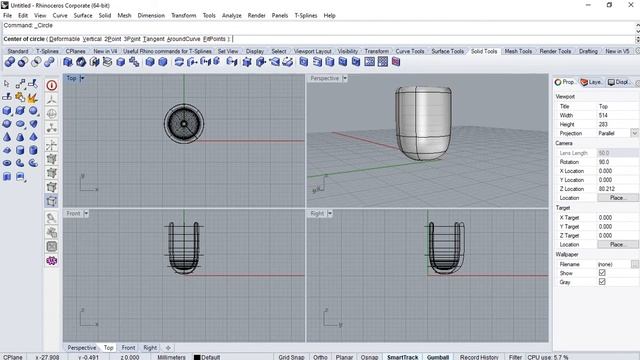The height and width of the screenshot is (360, 640).
Task: Click the Points tool icon beside cursor
Action: click(20, 84)
